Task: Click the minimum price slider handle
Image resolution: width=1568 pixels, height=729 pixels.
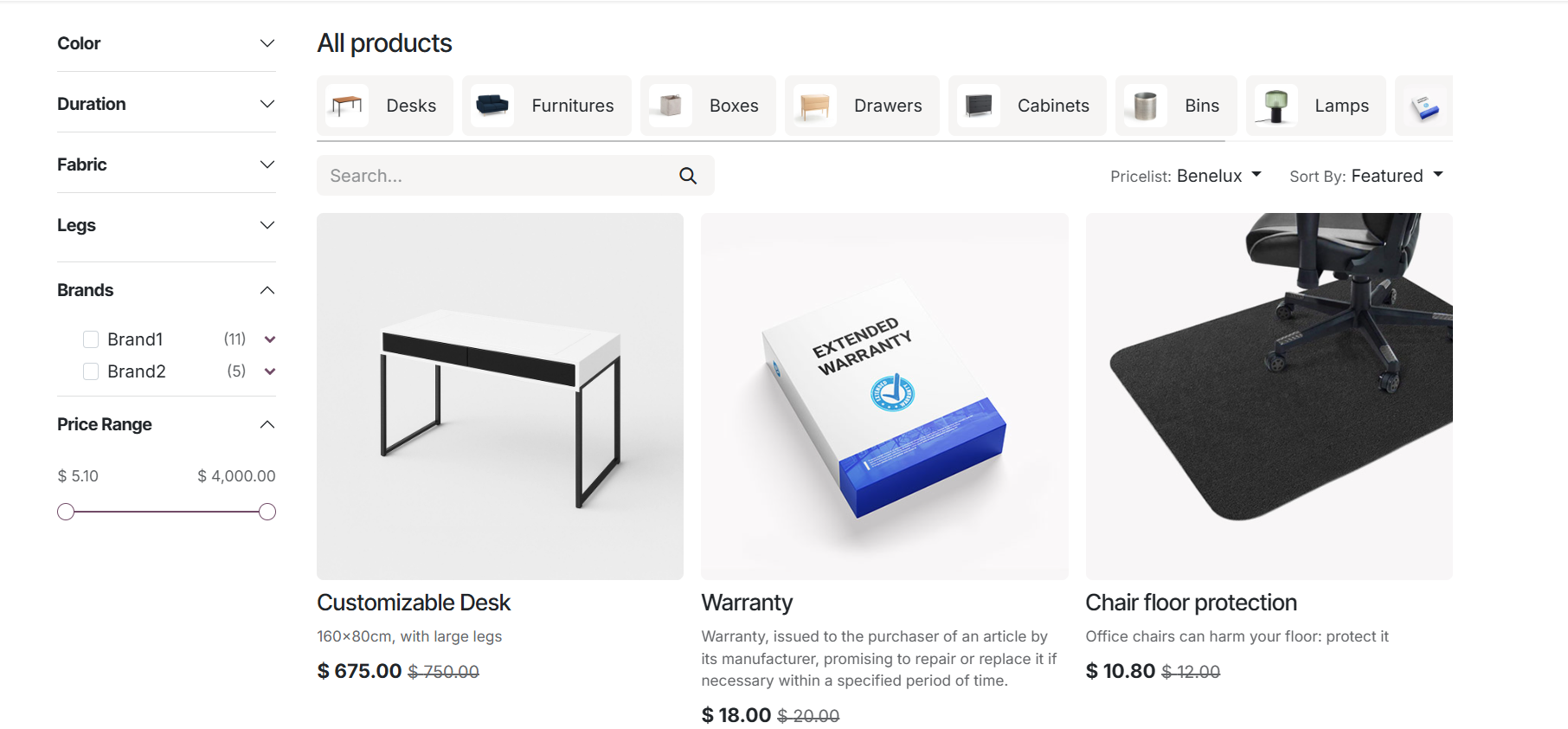Action: coord(66,512)
